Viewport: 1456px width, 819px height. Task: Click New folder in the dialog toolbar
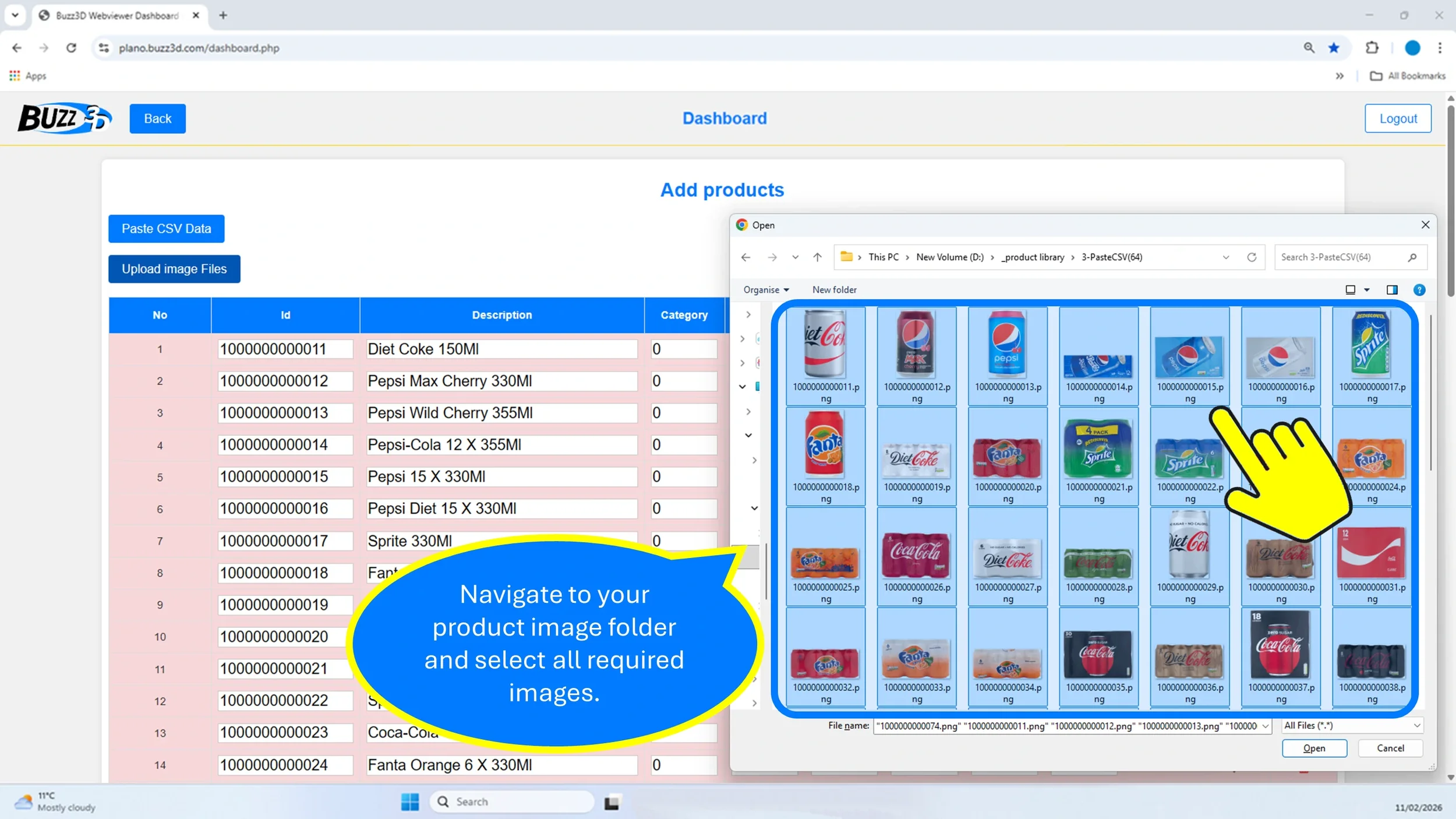click(x=834, y=290)
